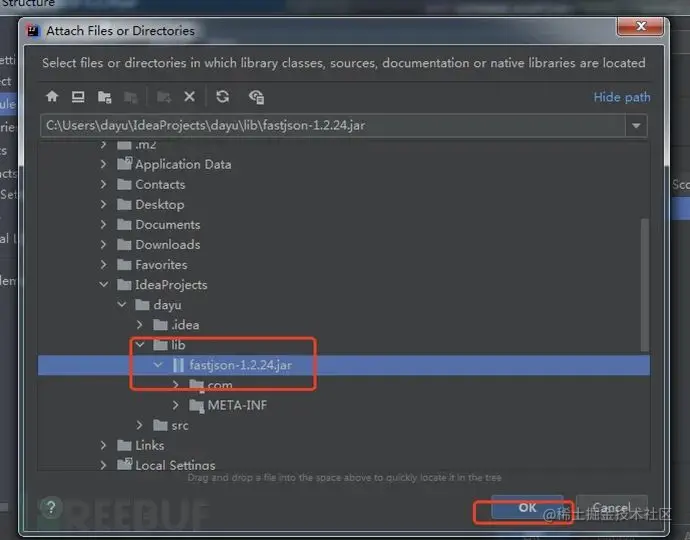Expand the Links folder
690x540 pixels.
pyautogui.click(x=103, y=445)
